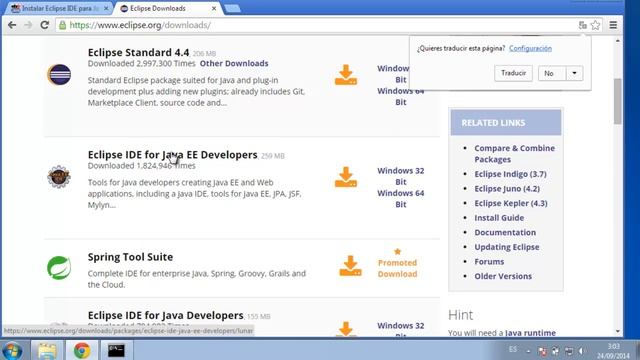Open the Install Guide link
The width and height of the screenshot is (640, 360).
tap(499, 218)
